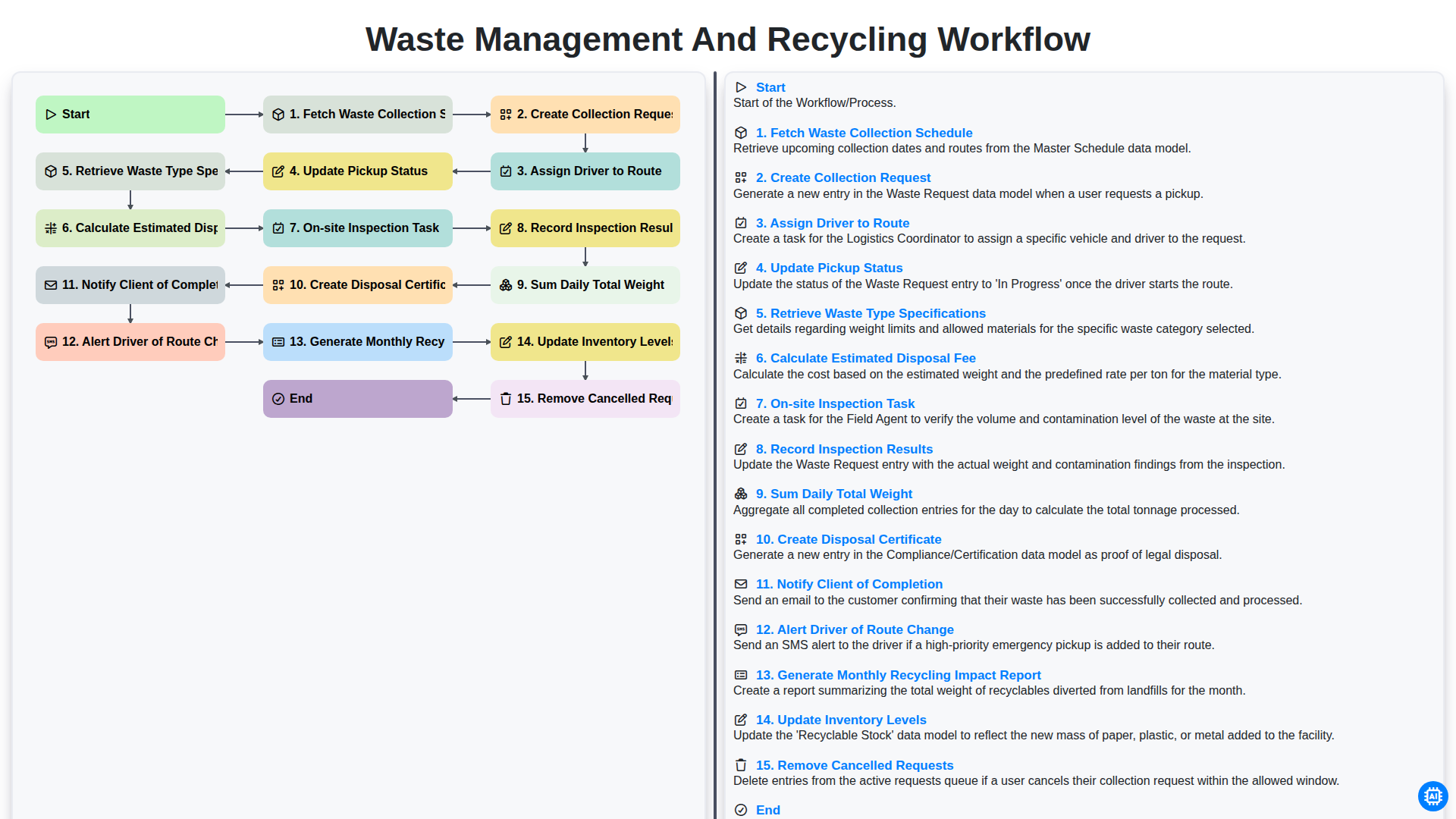
Task: Select the green Start node
Action: click(130, 115)
